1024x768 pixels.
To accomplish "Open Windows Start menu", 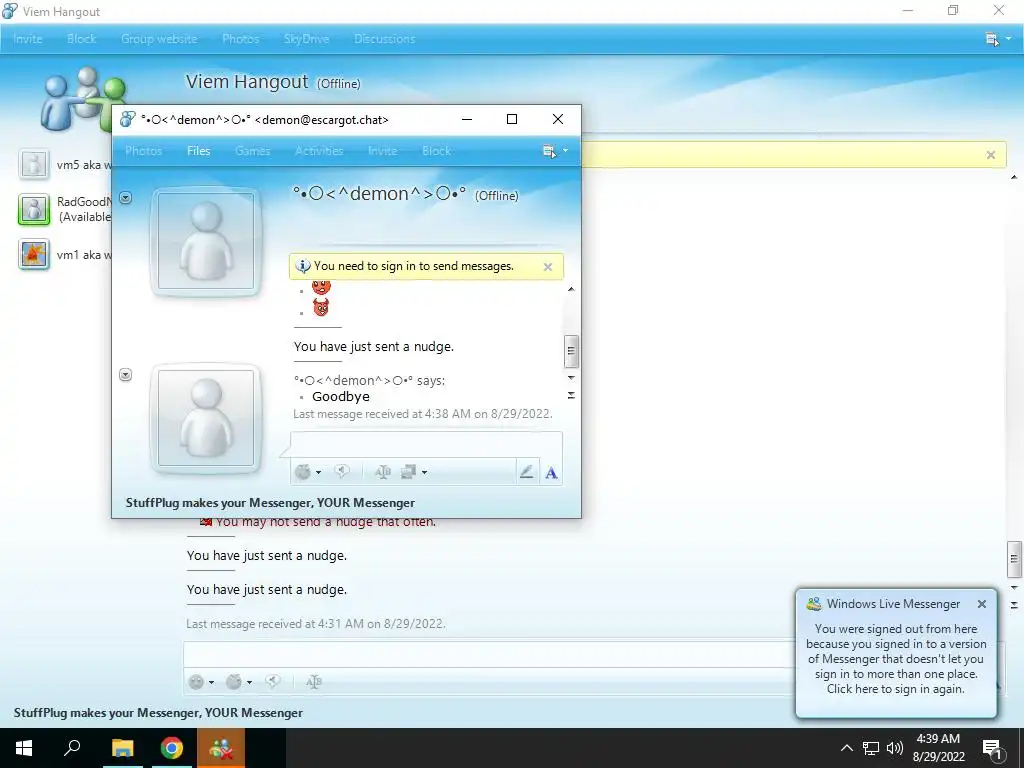I will tap(24, 748).
